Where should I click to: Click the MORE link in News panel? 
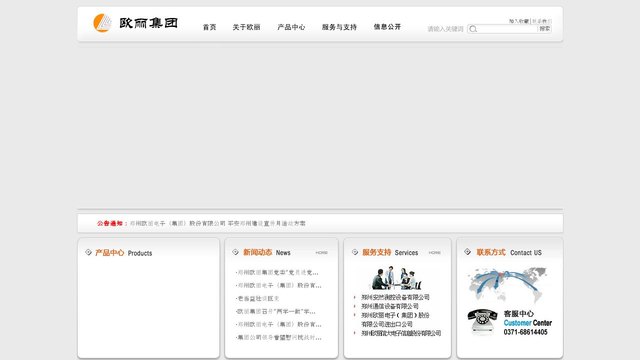click(322, 253)
